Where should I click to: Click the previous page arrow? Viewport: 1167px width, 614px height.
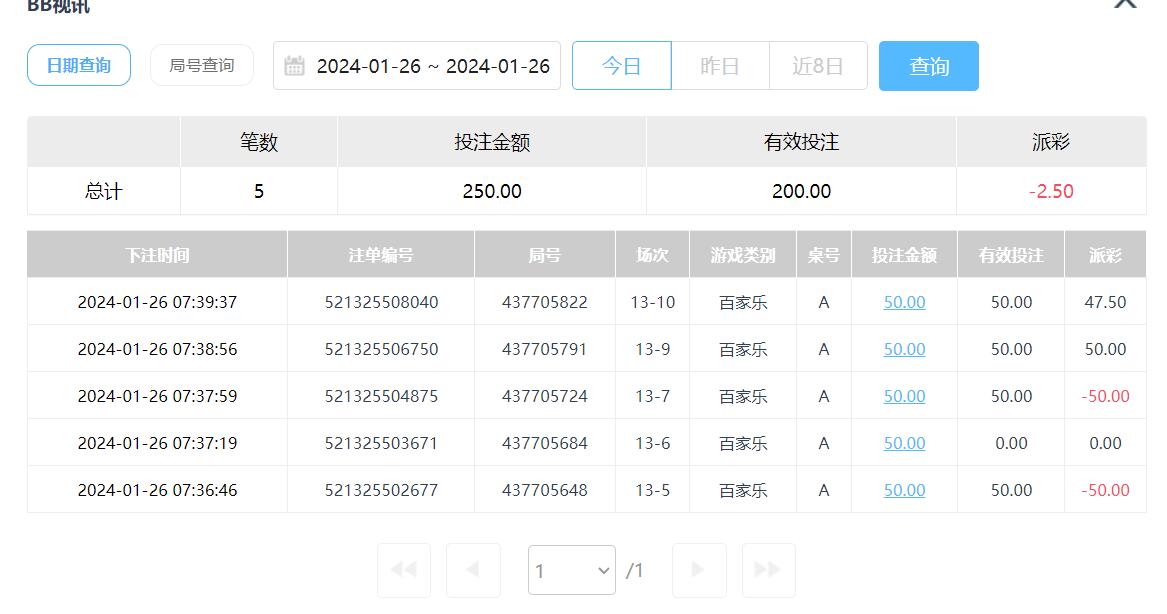tap(472, 569)
